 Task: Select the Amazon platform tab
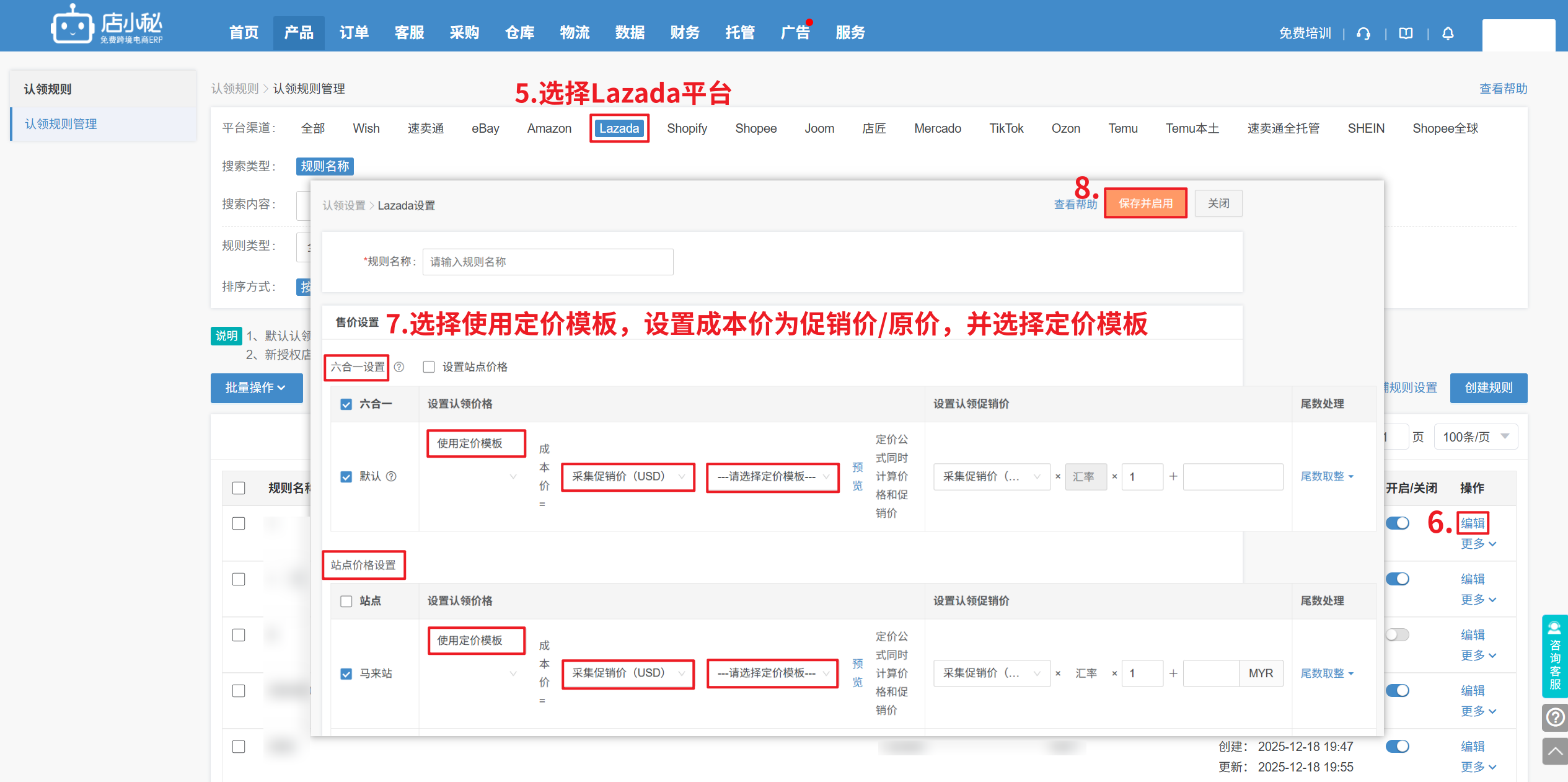click(x=549, y=128)
